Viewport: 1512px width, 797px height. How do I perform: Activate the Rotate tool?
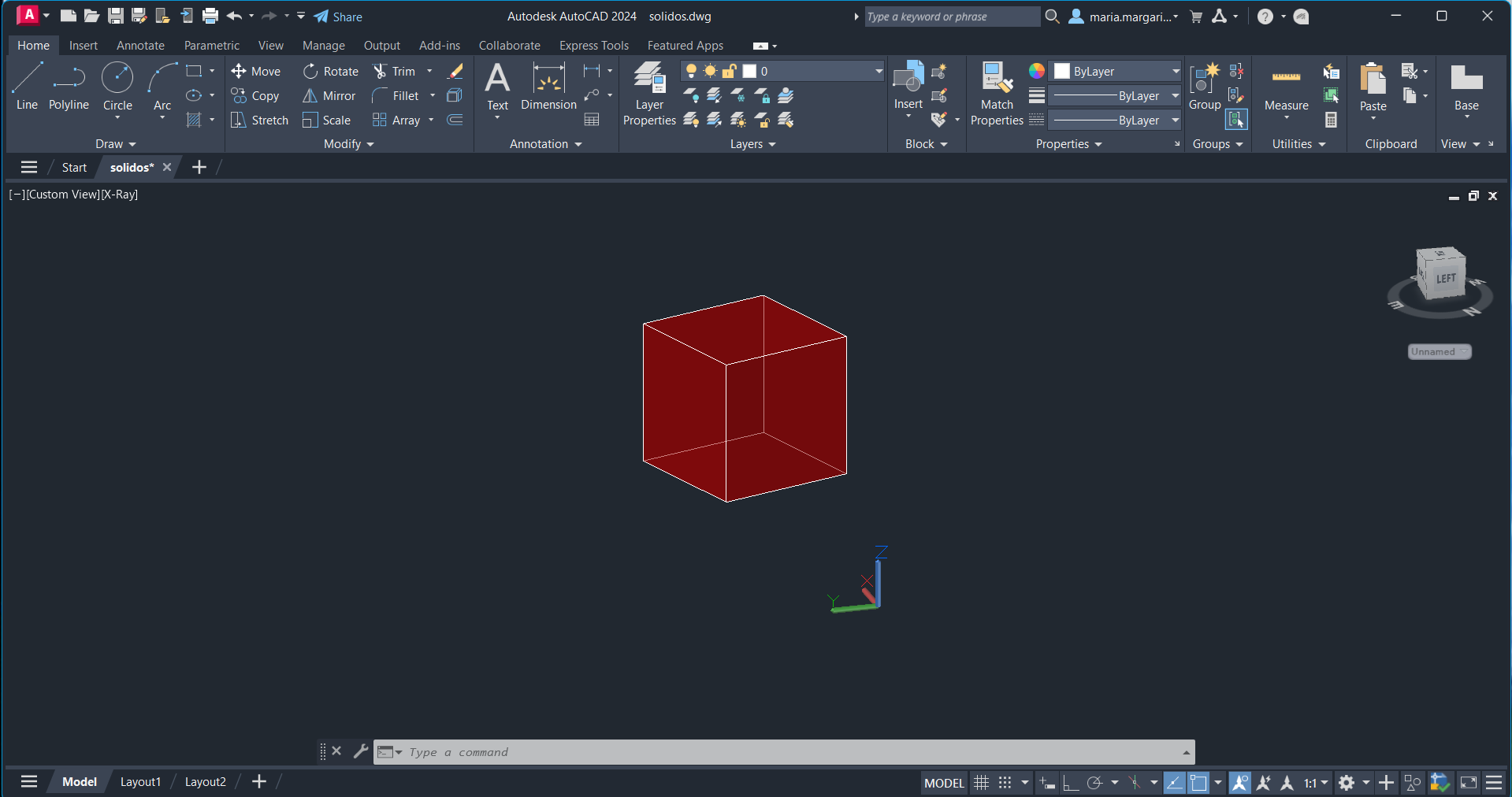(331, 71)
